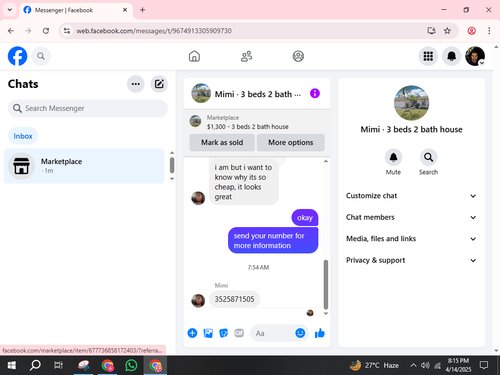Click the Facebook search magnifier icon
This screenshot has width=500, height=375.
click(41, 56)
